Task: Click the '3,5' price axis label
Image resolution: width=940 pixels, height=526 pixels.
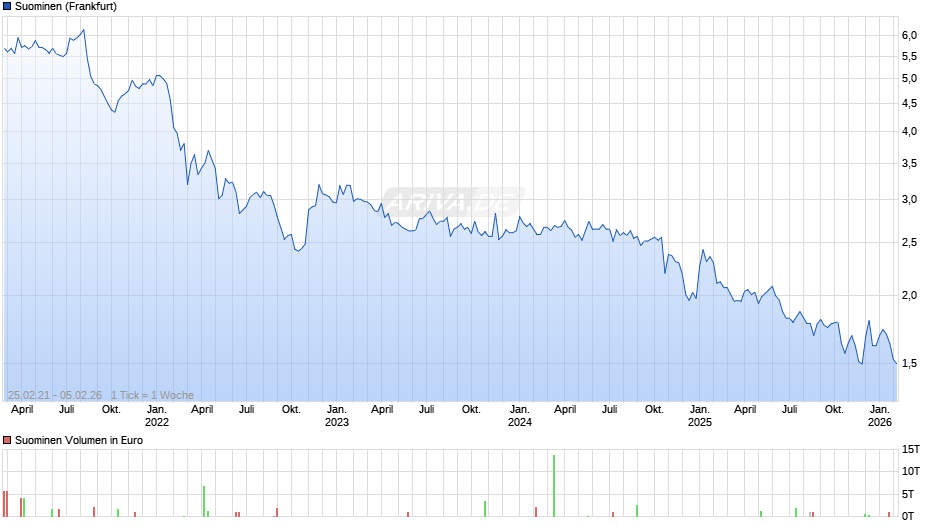Action: tap(909, 164)
